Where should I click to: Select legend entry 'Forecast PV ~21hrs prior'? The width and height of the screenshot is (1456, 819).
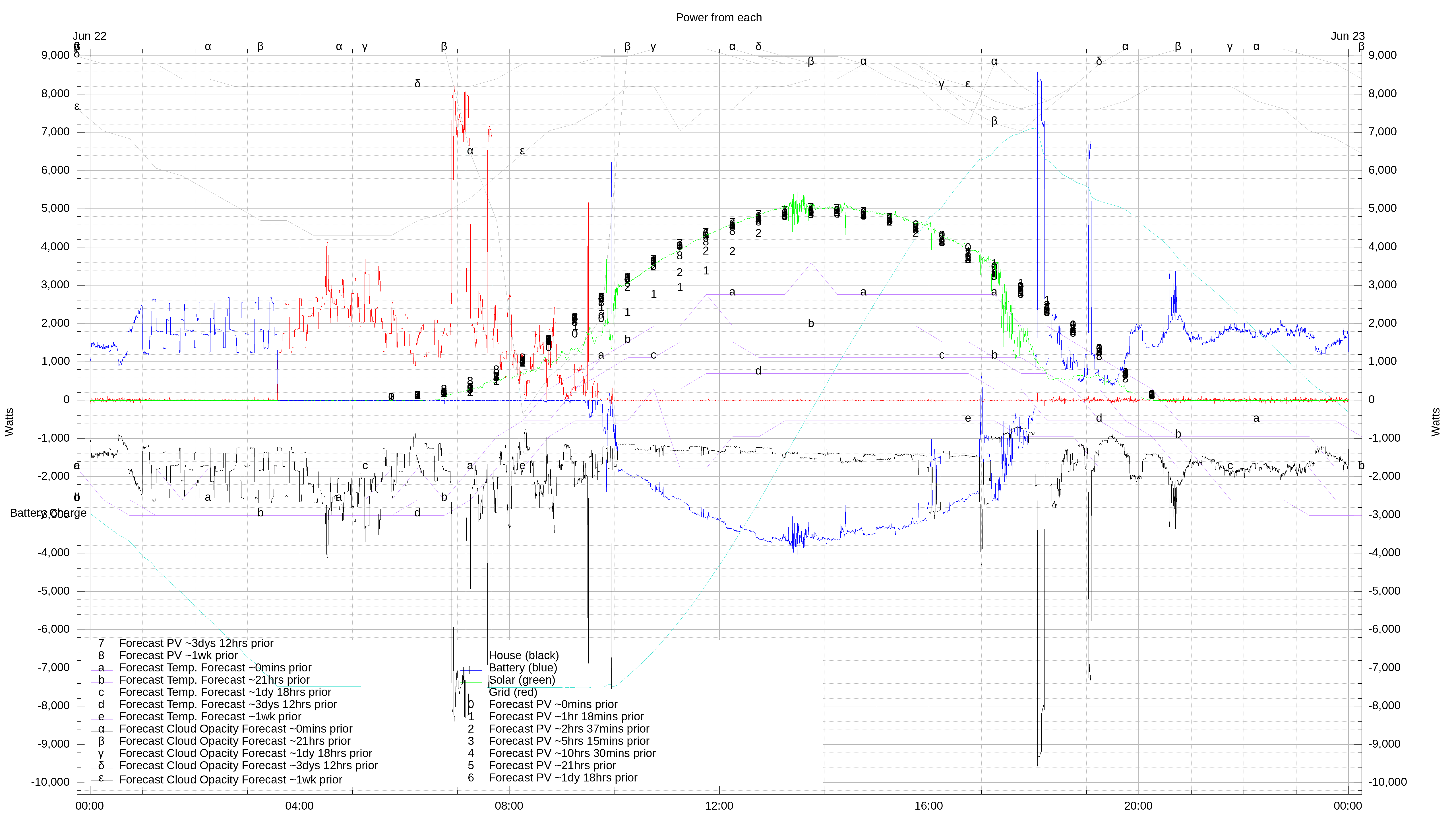(552, 765)
